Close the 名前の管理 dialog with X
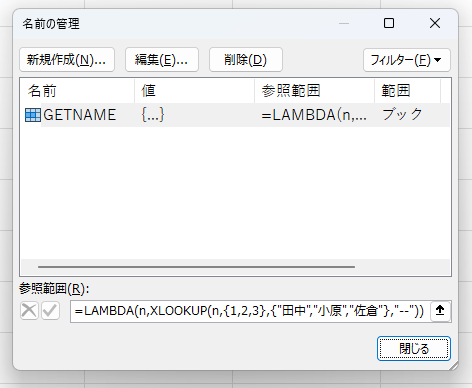This screenshot has width=472, height=388. pyautogui.click(x=435, y=23)
